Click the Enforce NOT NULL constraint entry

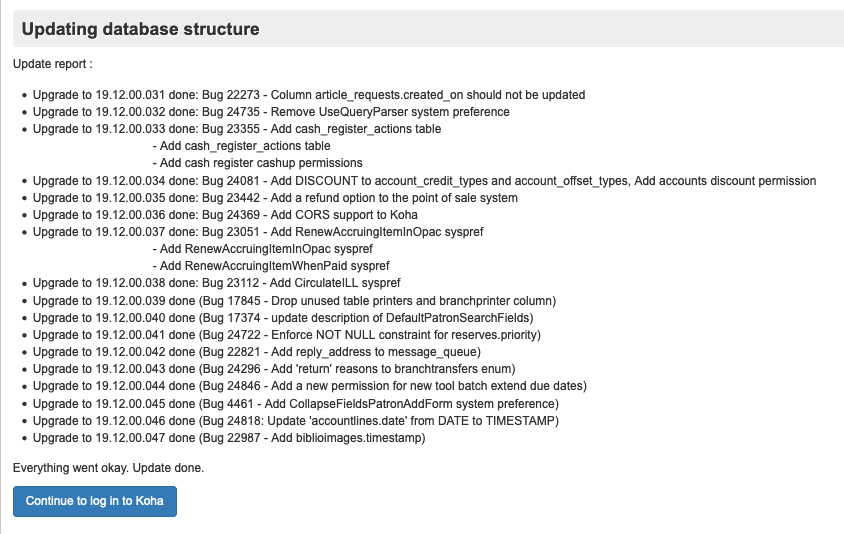coord(286,335)
